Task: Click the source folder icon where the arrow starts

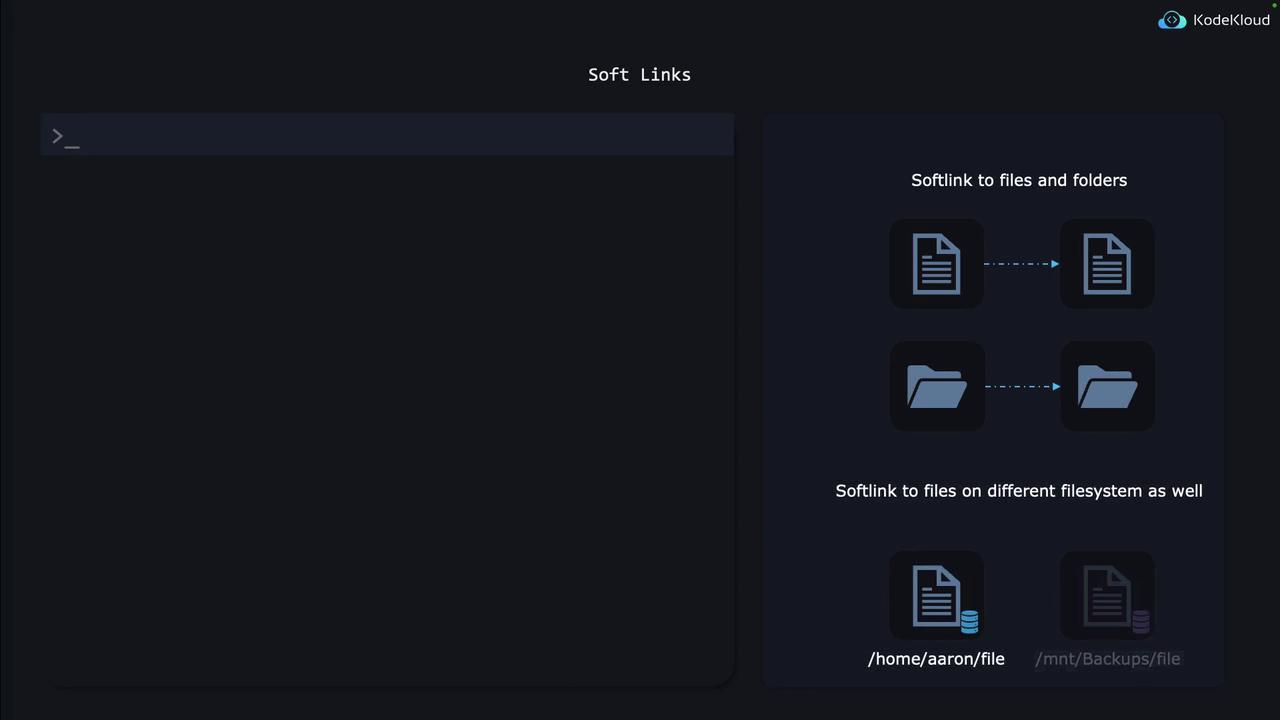Action: [x=936, y=386]
